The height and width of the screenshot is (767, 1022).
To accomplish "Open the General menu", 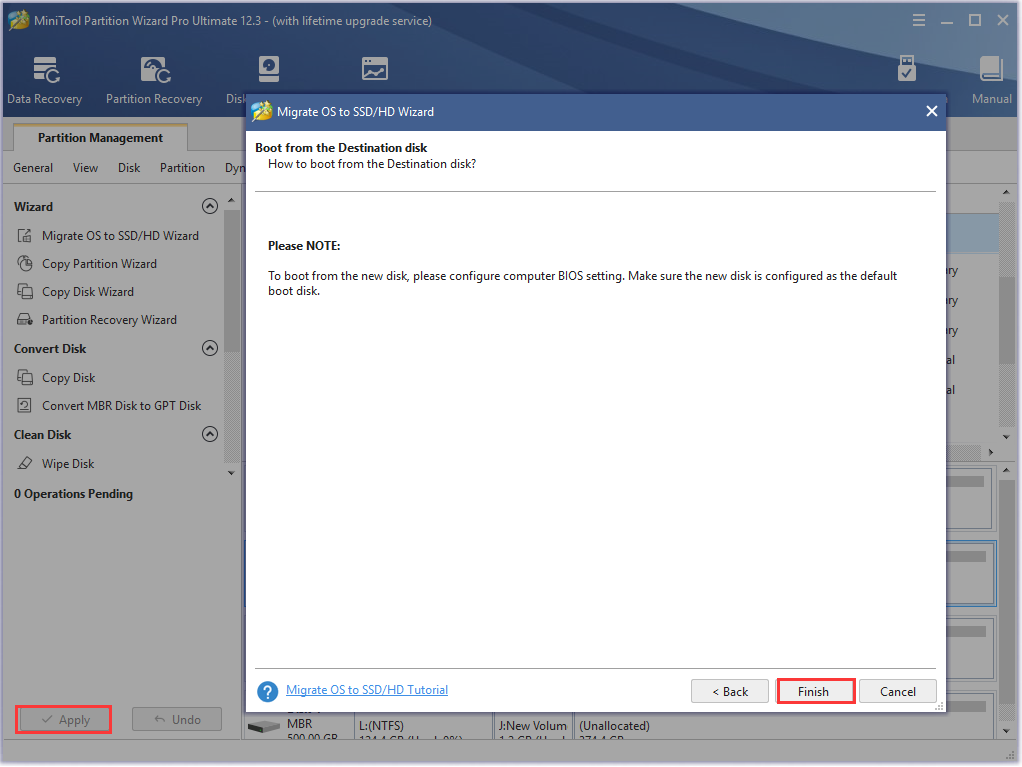I will pos(33,168).
